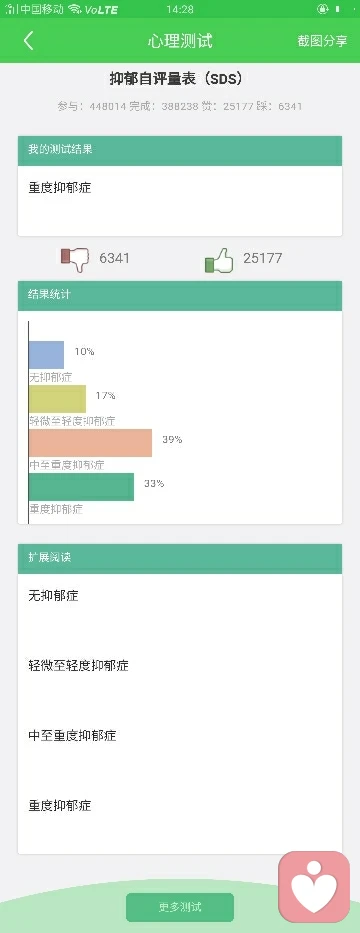Expand 无抑郁症 reading entry
This screenshot has height=933, width=360.
tap(180, 596)
